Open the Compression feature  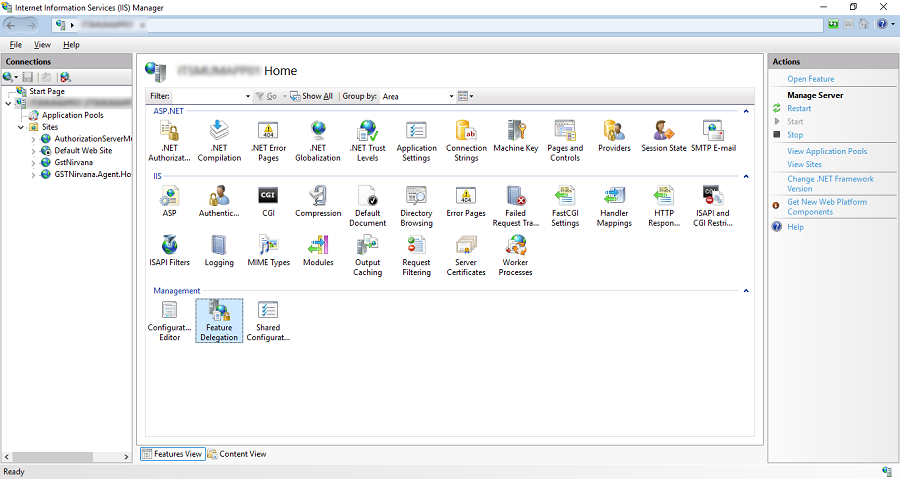(x=318, y=201)
